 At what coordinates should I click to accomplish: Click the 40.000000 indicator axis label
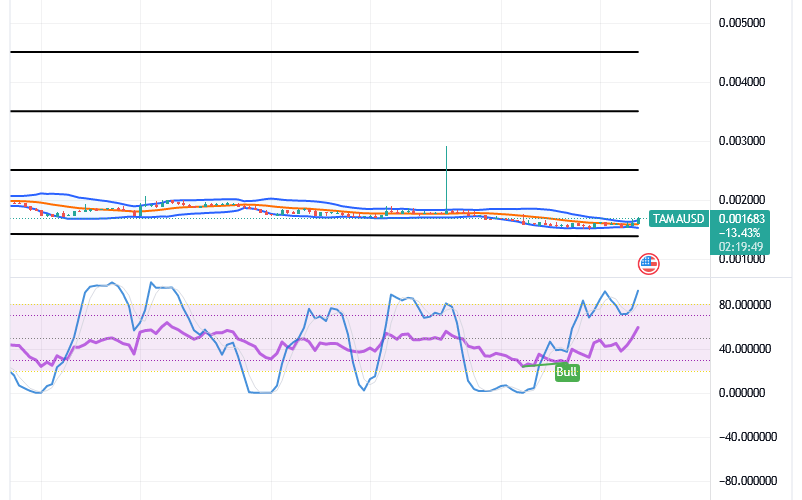tap(745, 349)
